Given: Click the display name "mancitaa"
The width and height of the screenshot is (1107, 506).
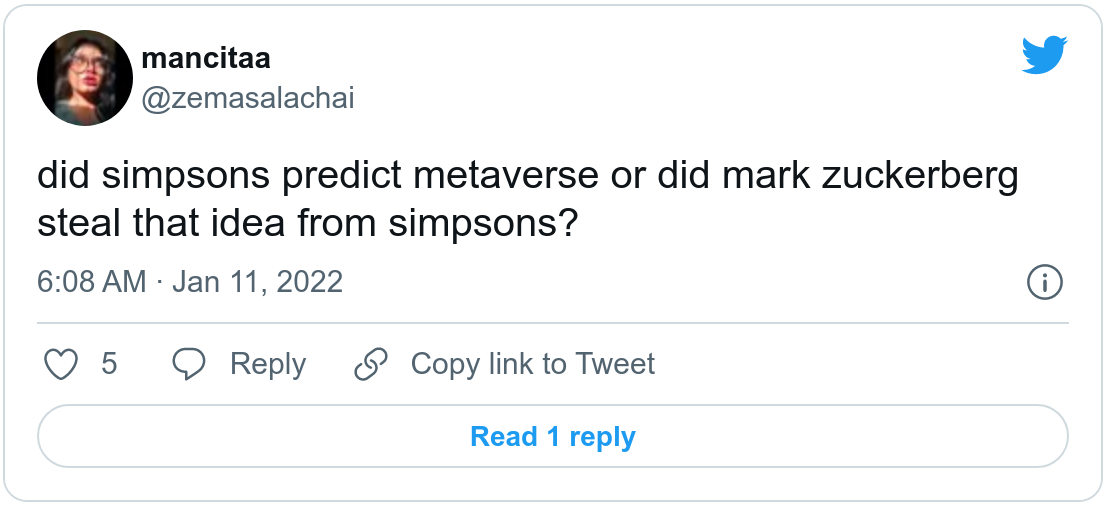Looking at the screenshot, I should tap(204, 58).
